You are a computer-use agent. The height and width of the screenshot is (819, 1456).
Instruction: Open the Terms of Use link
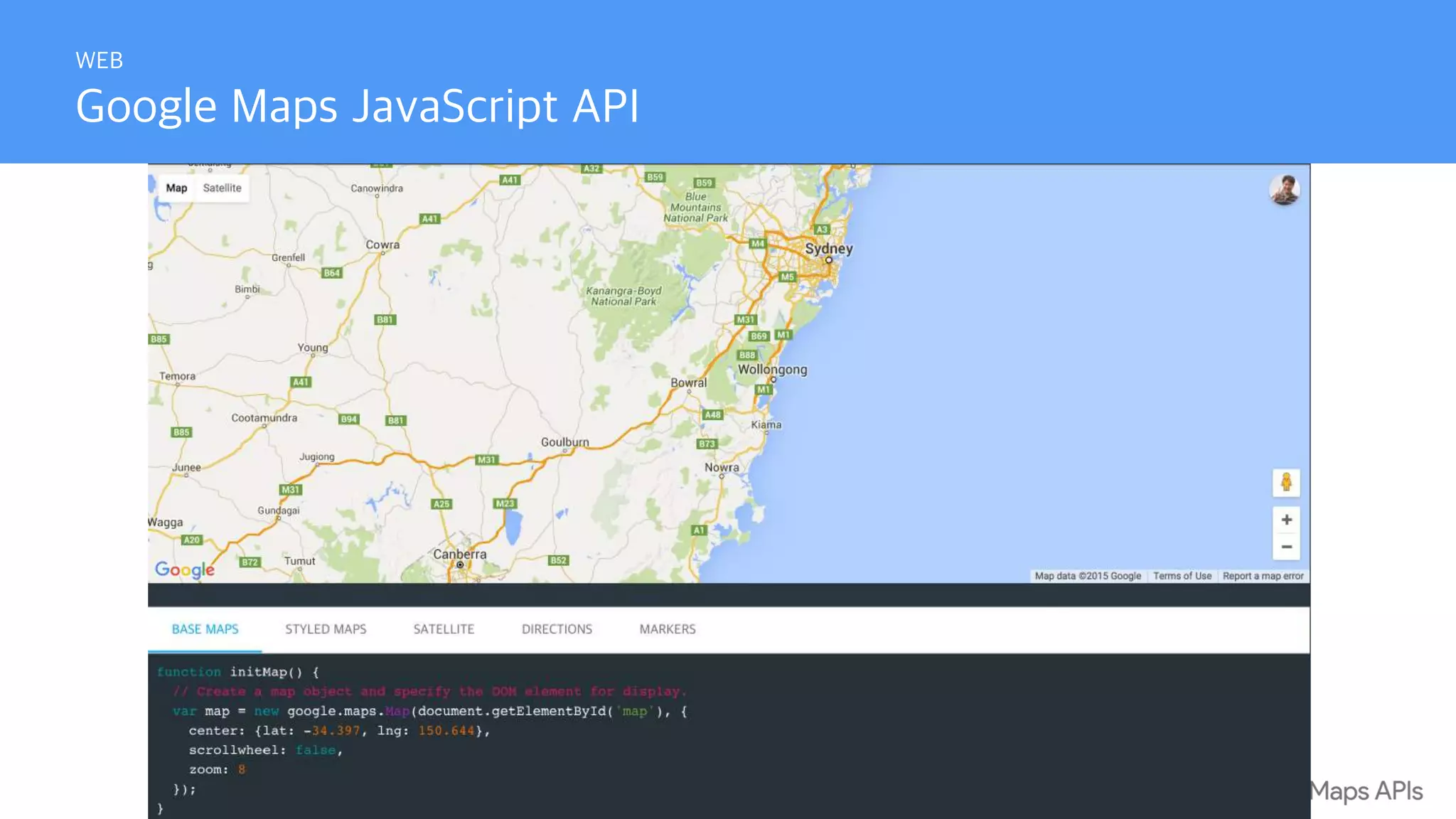tap(1182, 576)
